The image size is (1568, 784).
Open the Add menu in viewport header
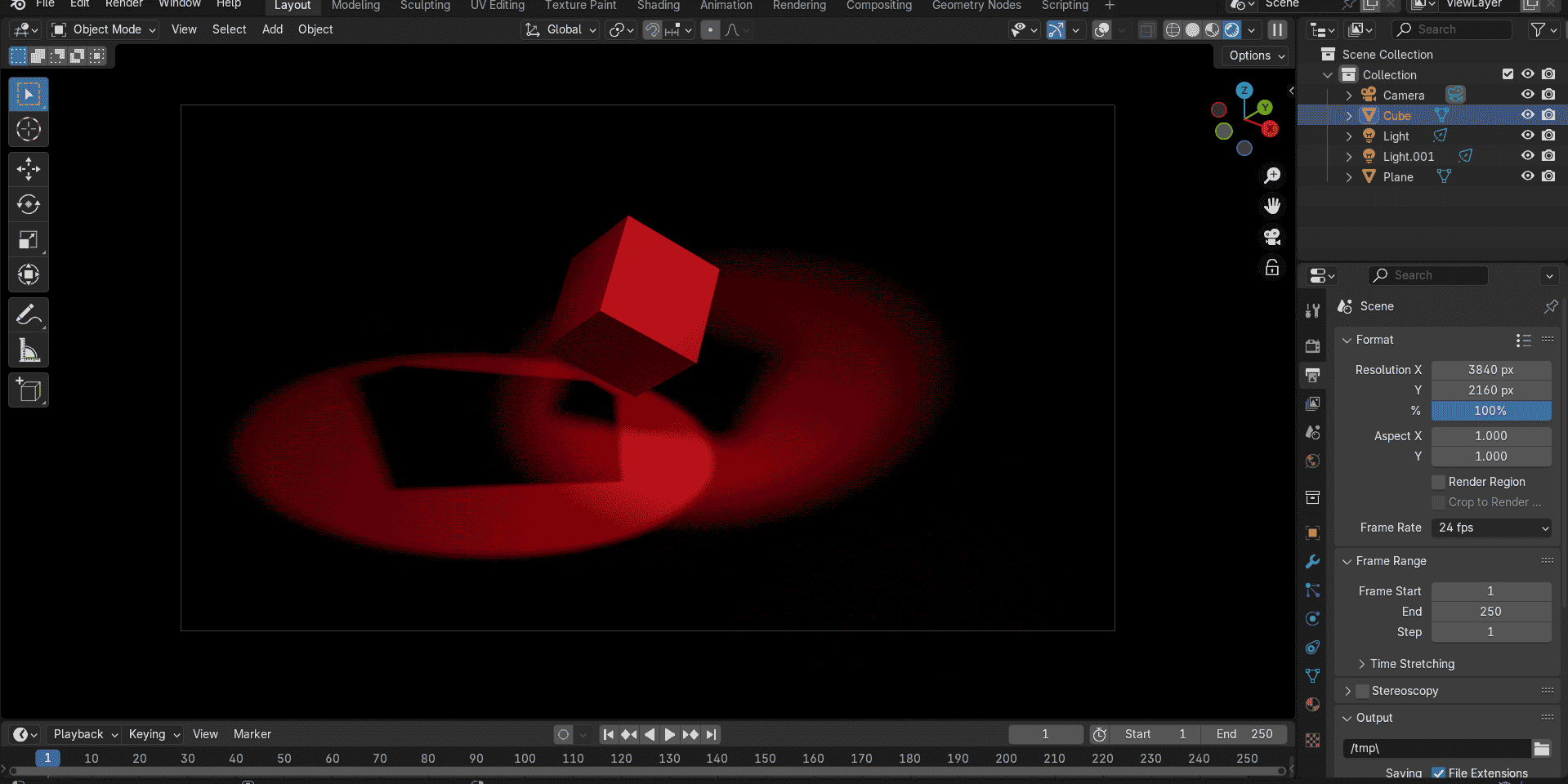click(x=272, y=29)
